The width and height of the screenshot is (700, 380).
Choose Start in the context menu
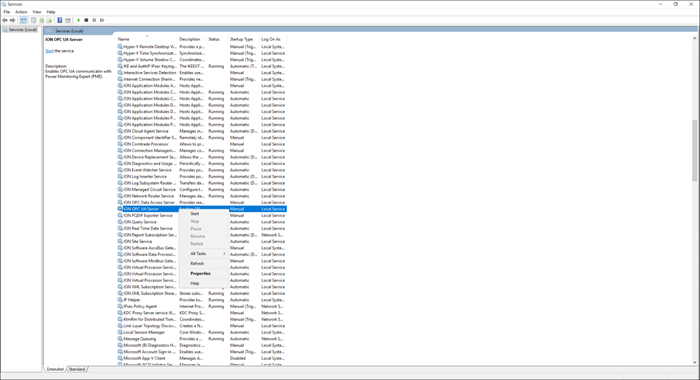point(204,213)
